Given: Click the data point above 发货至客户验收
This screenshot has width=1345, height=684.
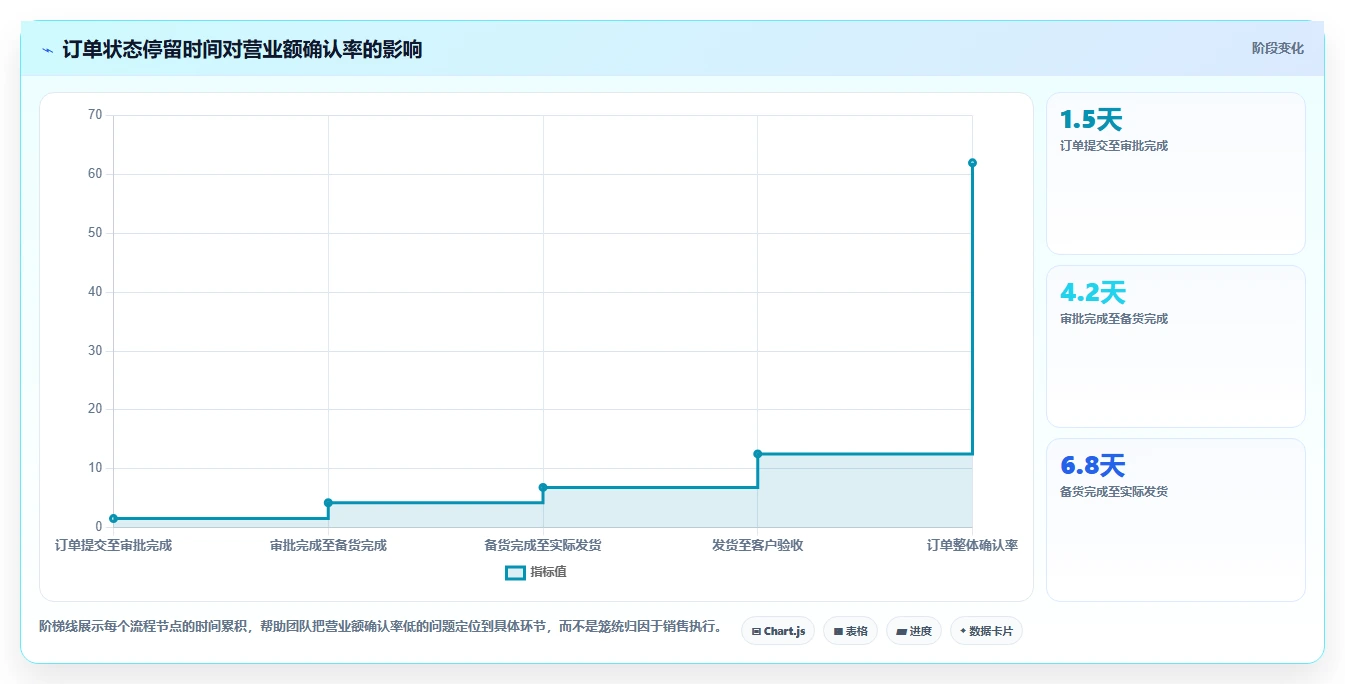Looking at the screenshot, I should (757, 454).
